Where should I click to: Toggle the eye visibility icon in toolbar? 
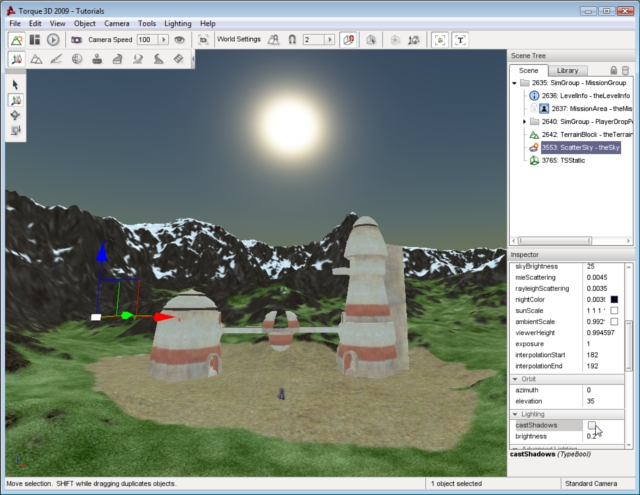tap(180, 39)
